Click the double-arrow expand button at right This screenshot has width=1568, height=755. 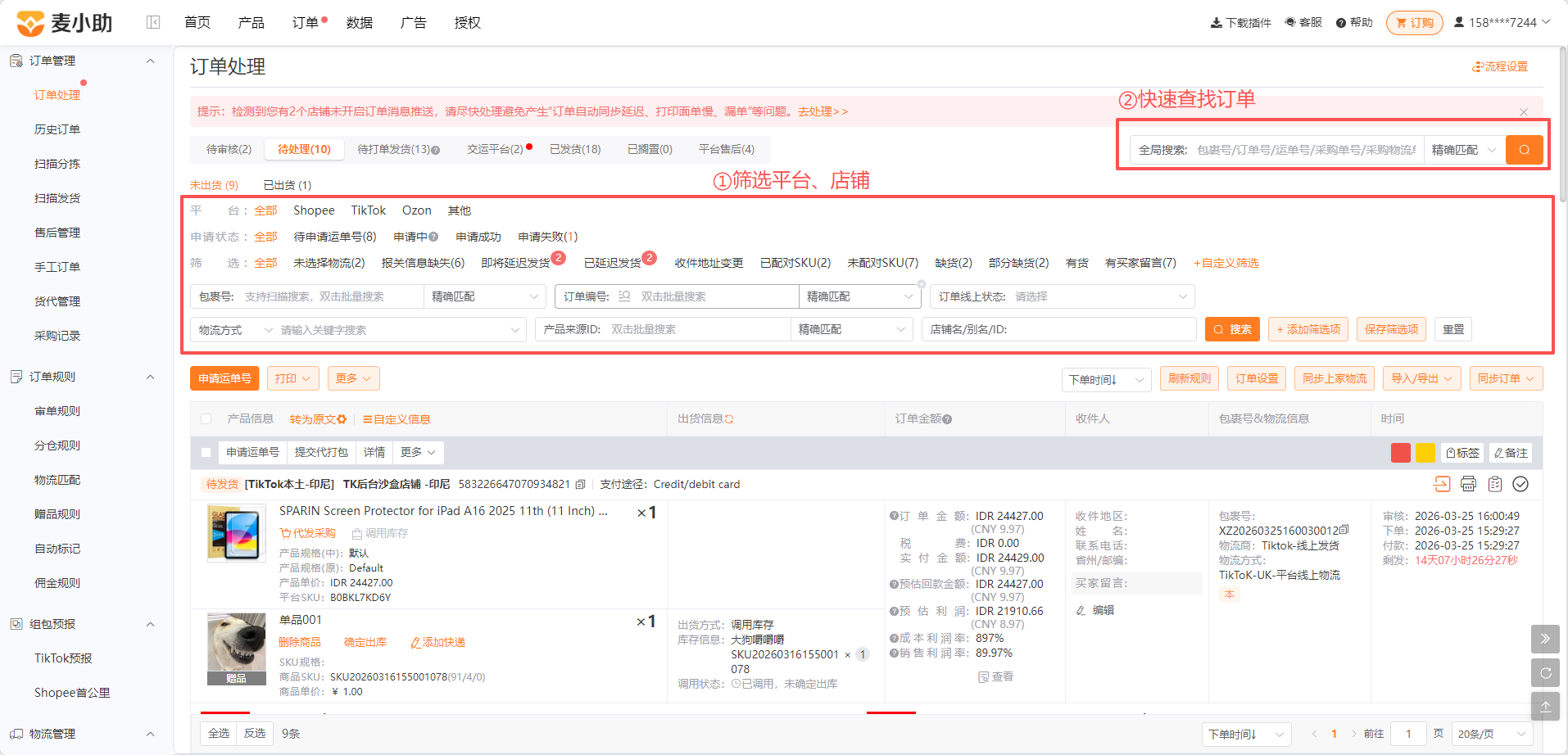click(1545, 639)
